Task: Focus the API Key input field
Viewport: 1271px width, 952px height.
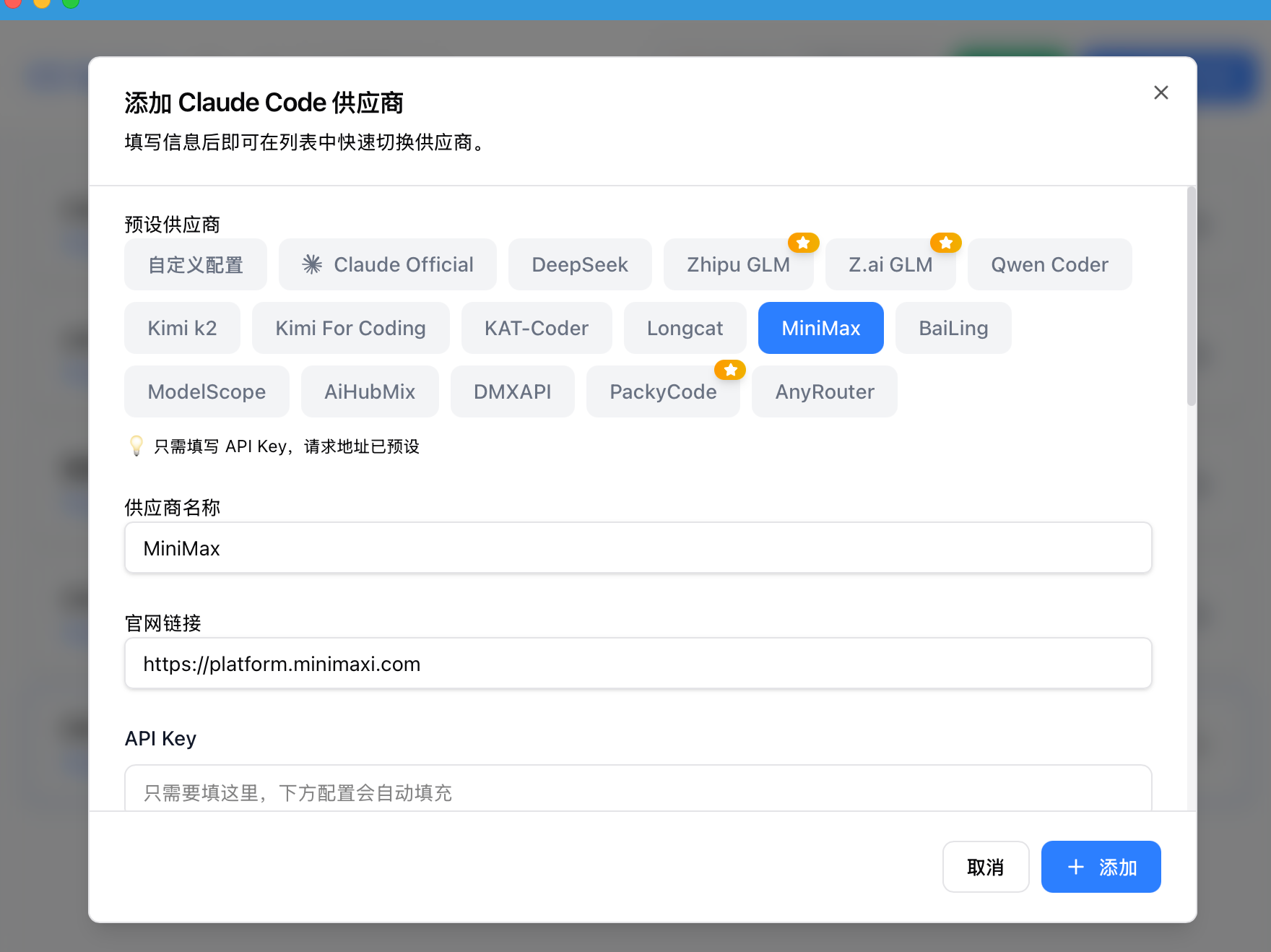Action: (x=638, y=791)
